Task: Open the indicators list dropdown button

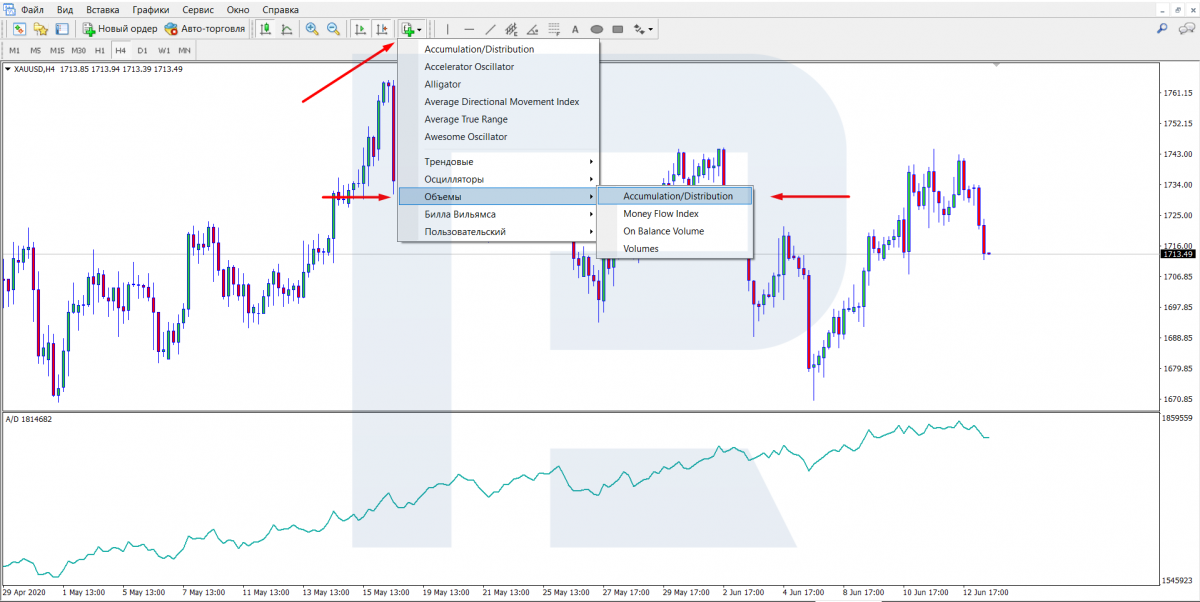Action: [412, 29]
